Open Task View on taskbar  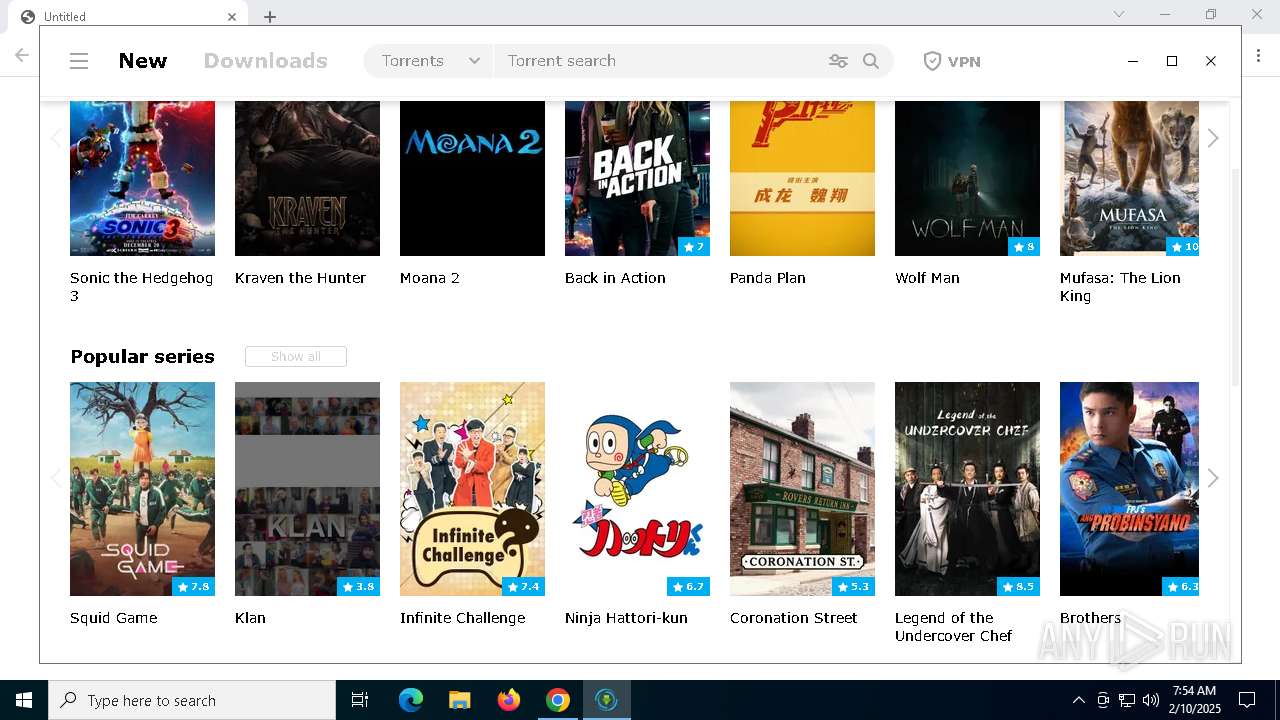click(x=360, y=700)
